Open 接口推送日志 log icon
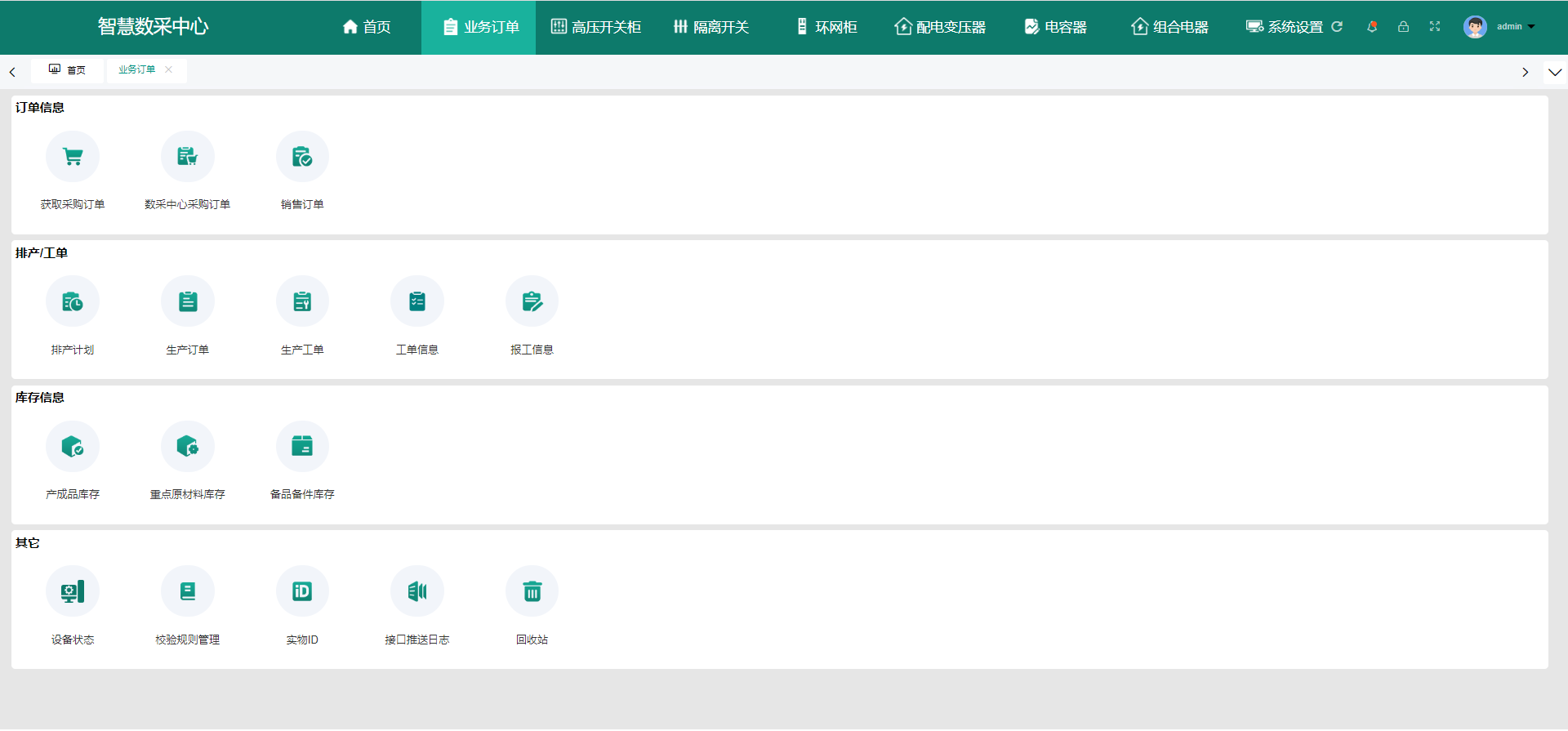Screen dimensions: 1568x731 pyautogui.click(x=417, y=591)
